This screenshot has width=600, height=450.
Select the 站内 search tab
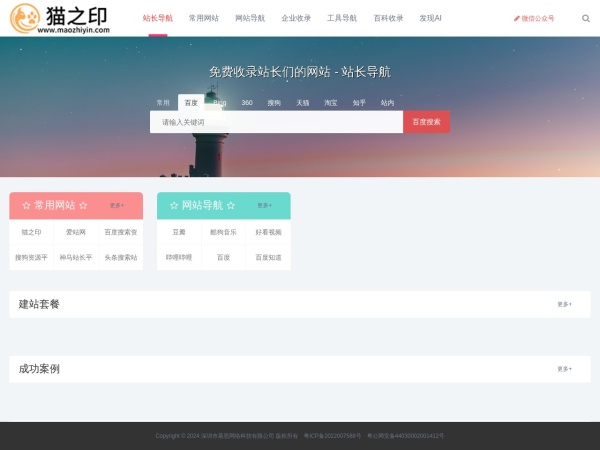coord(387,103)
